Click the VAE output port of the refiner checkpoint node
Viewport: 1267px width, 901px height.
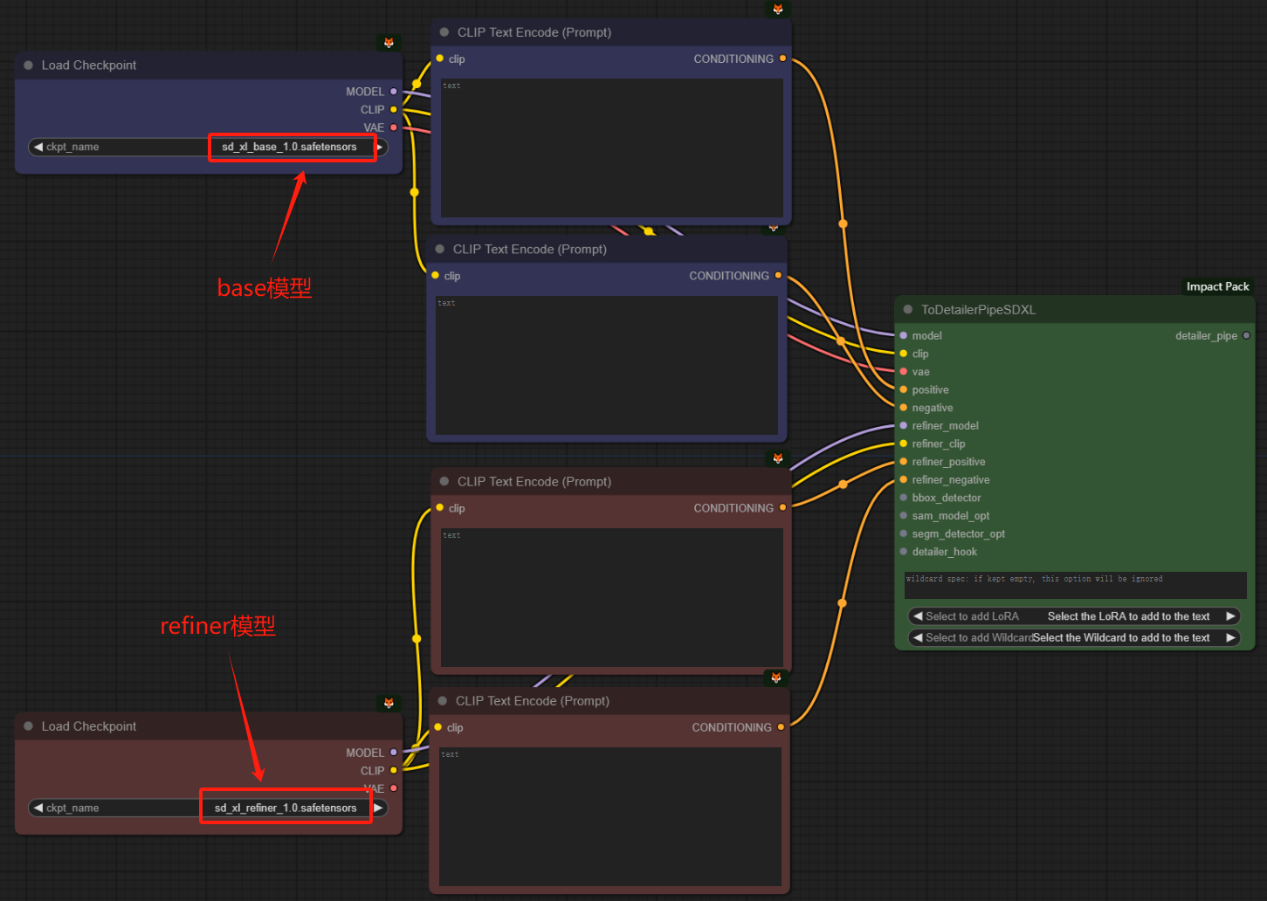pyautogui.click(x=394, y=789)
